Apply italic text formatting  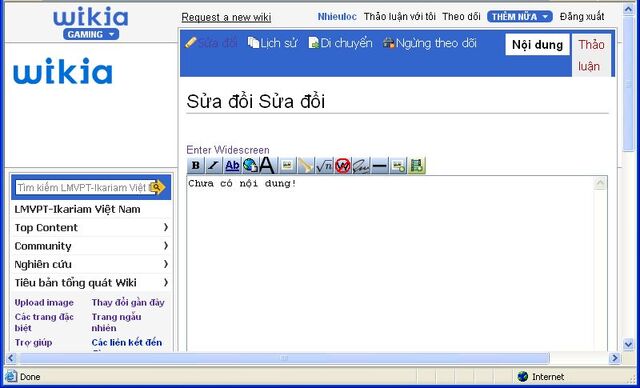(214, 166)
